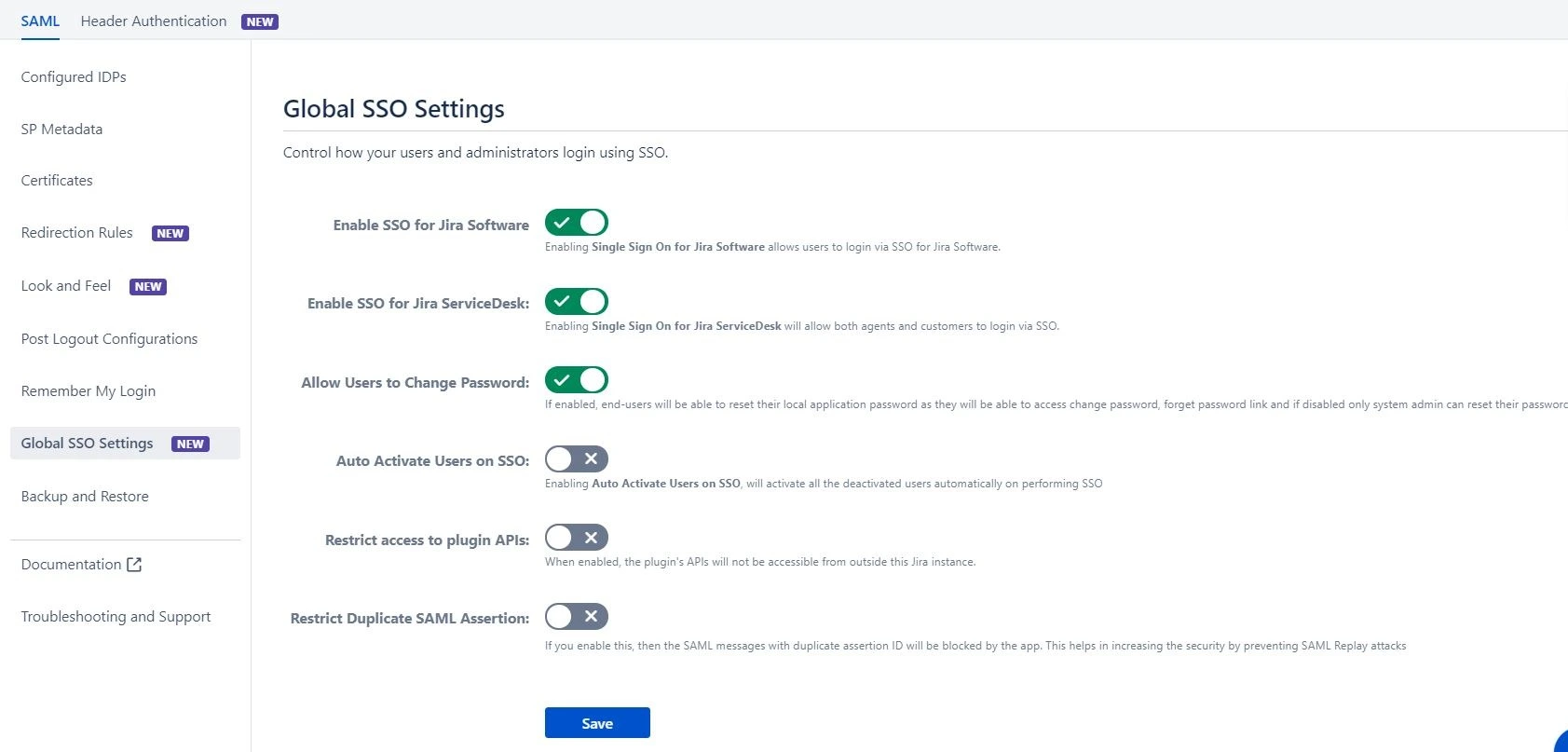Open Configured IDPs in sidebar
1568x752 pixels.
(74, 77)
